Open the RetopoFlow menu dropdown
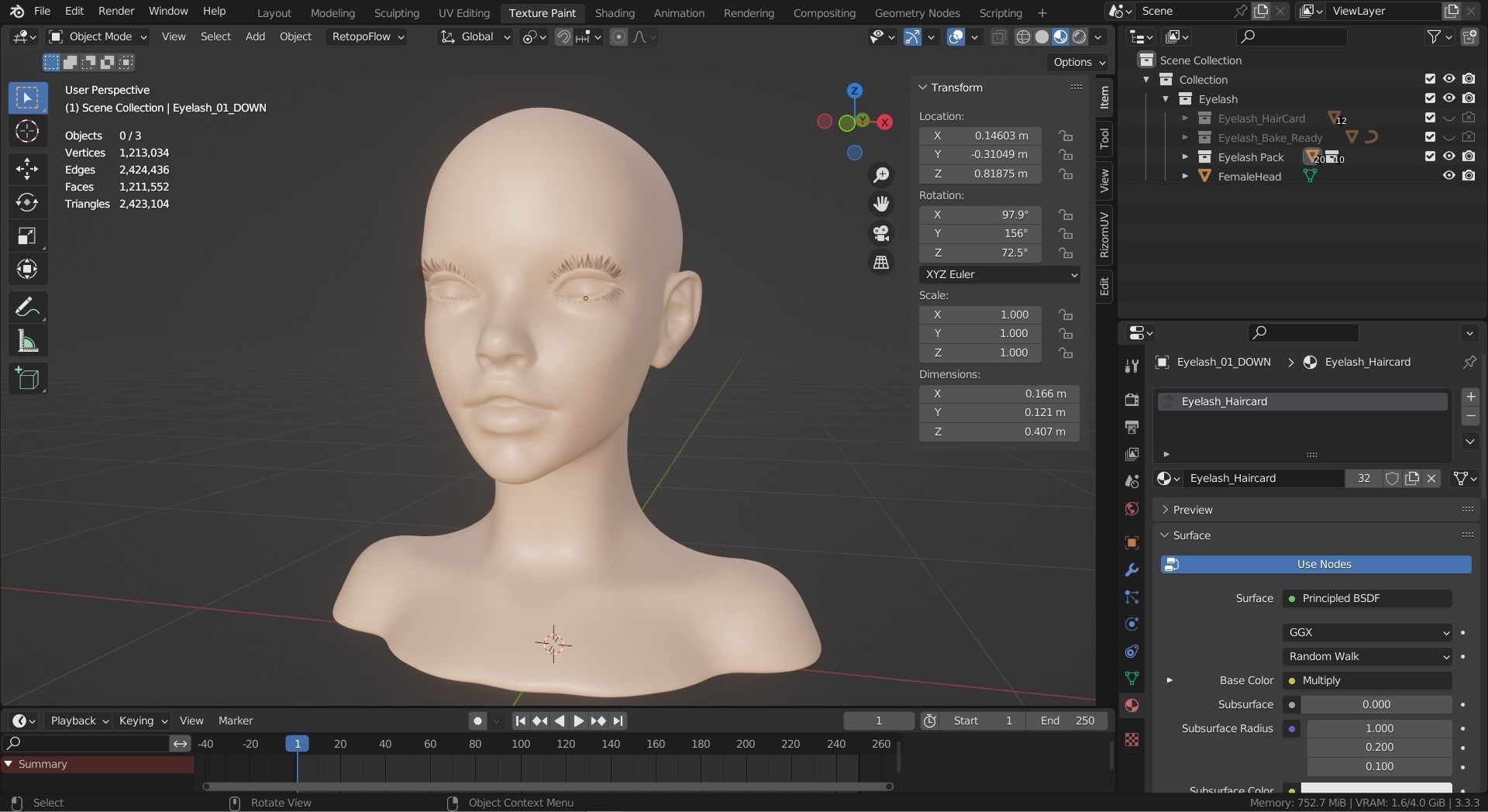The image size is (1488, 812). [368, 36]
